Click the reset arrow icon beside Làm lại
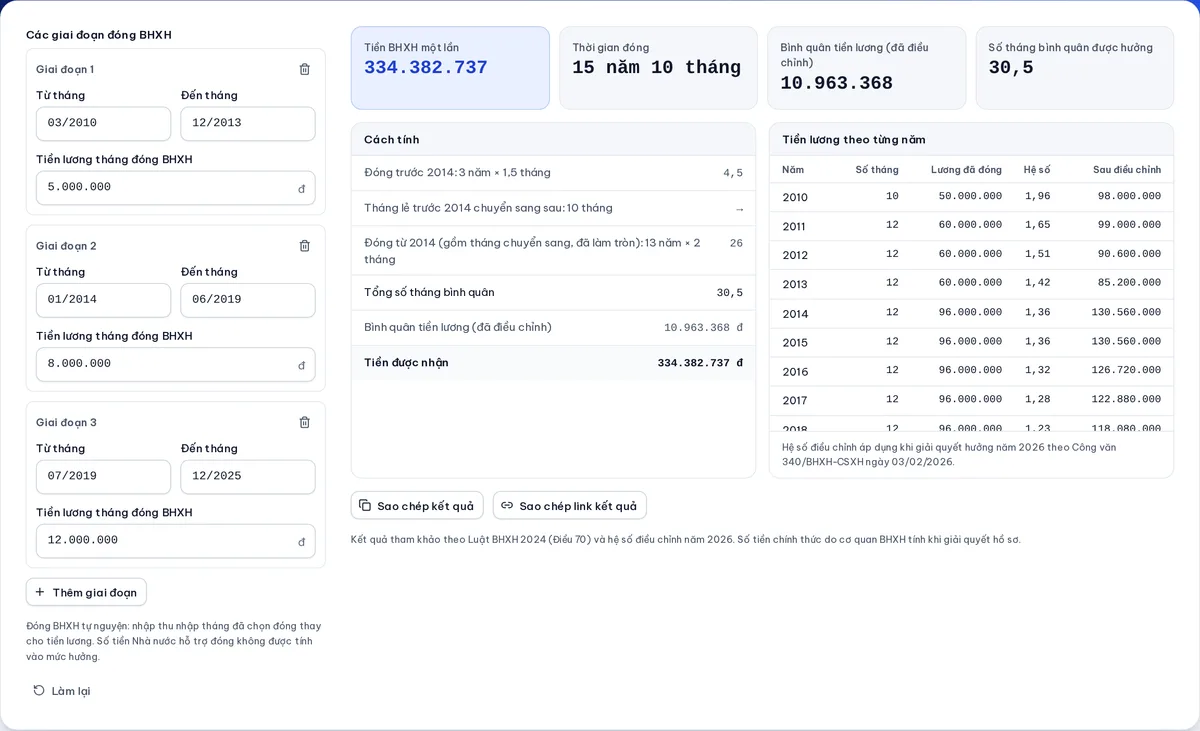 coord(39,691)
